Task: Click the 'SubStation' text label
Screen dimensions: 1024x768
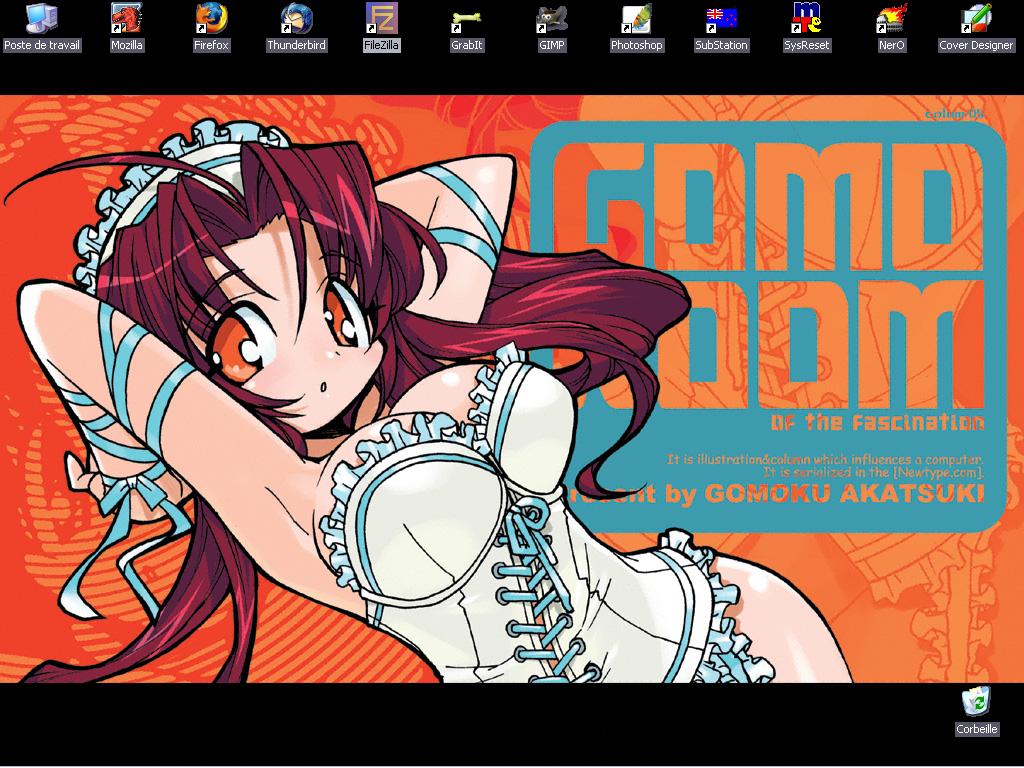Action: tap(721, 46)
